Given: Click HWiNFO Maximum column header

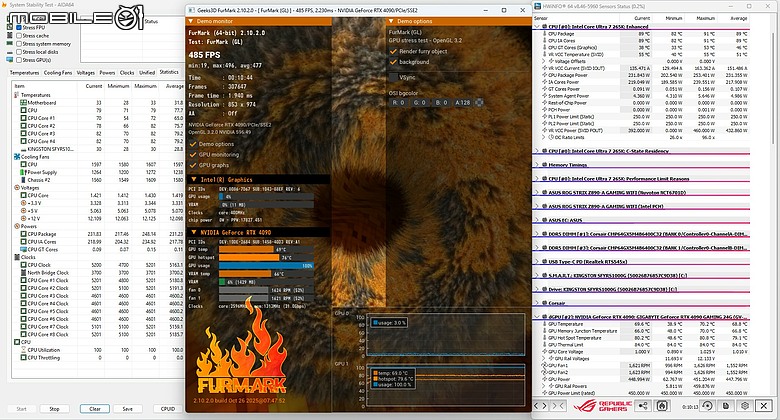Looking at the screenshot, I should coord(706,18).
